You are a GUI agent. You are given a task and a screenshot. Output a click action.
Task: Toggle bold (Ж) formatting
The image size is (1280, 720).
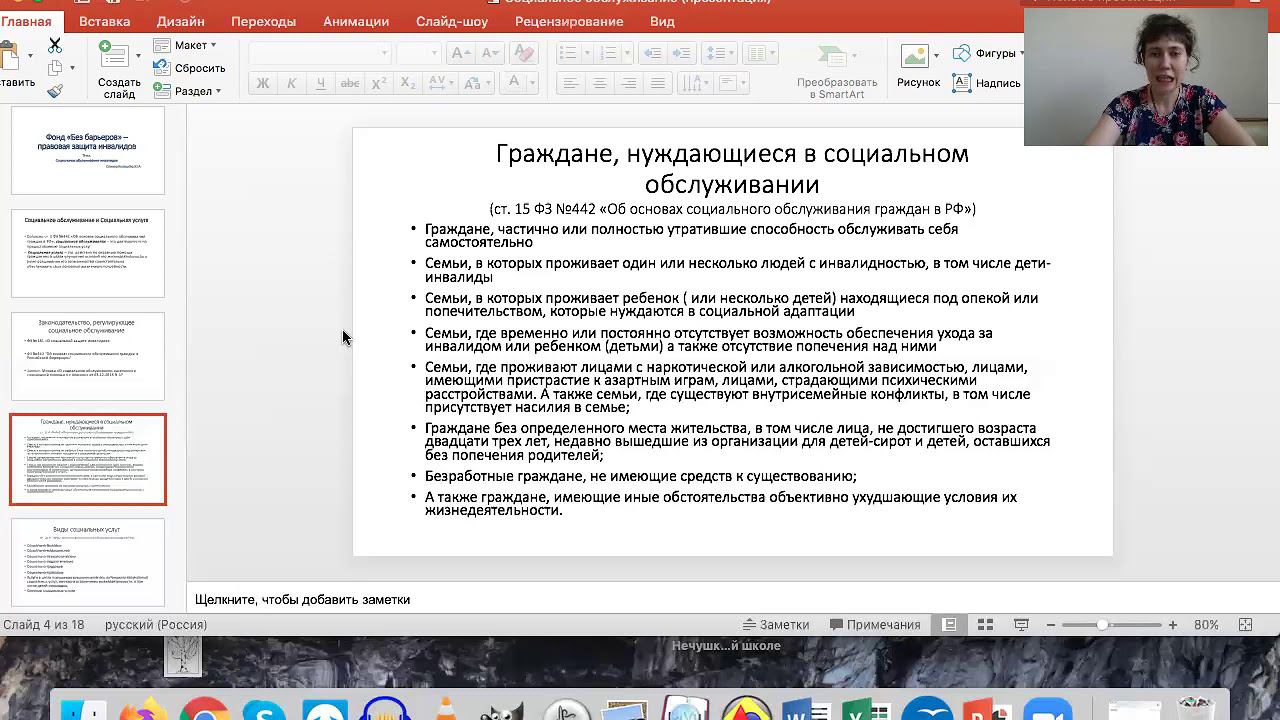tap(263, 83)
